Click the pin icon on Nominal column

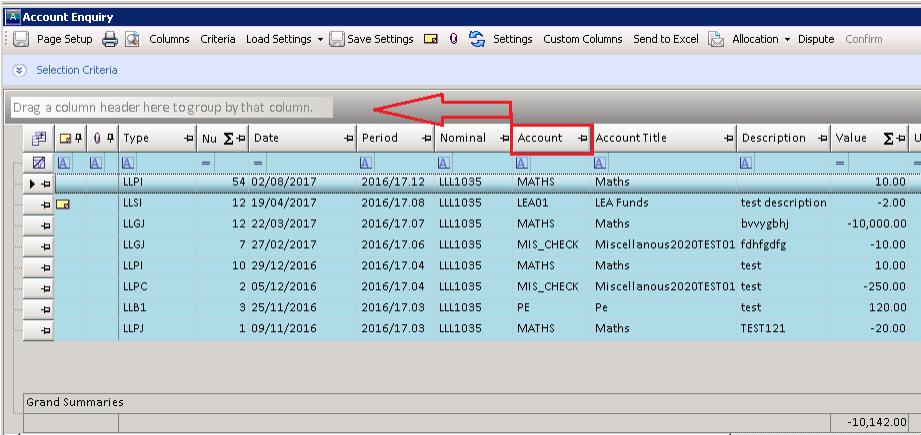coord(504,139)
